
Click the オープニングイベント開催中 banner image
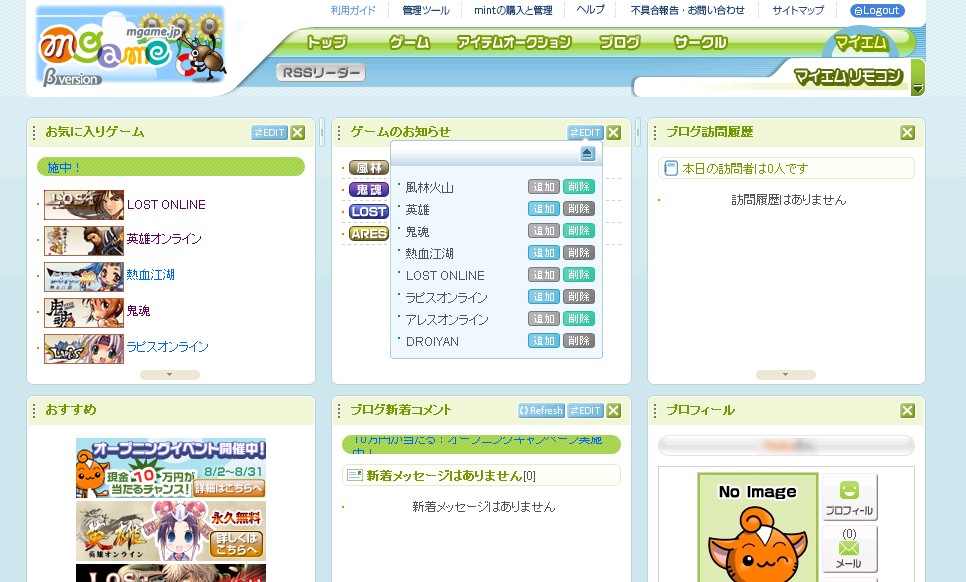coord(170,468)
